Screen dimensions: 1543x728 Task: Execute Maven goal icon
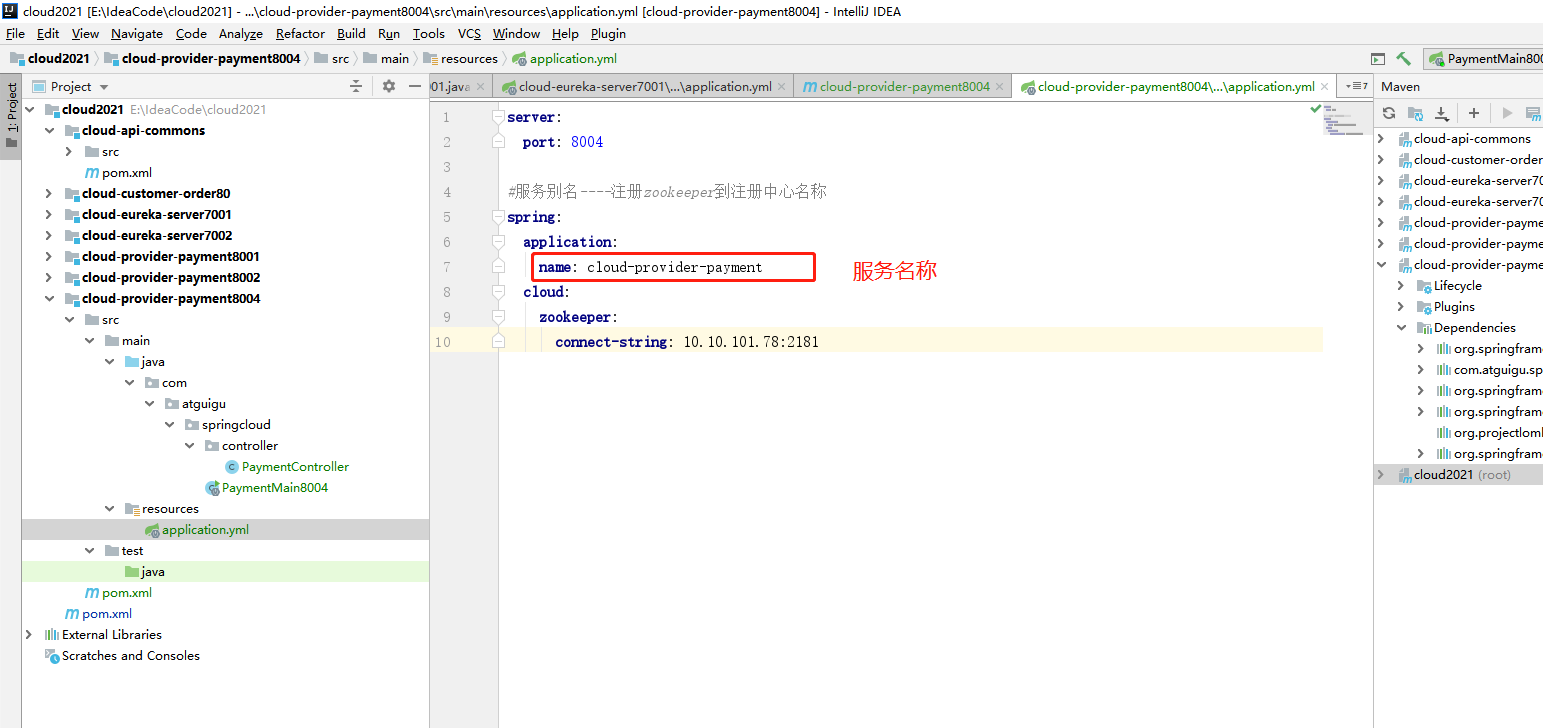[x=1533, y=113]
